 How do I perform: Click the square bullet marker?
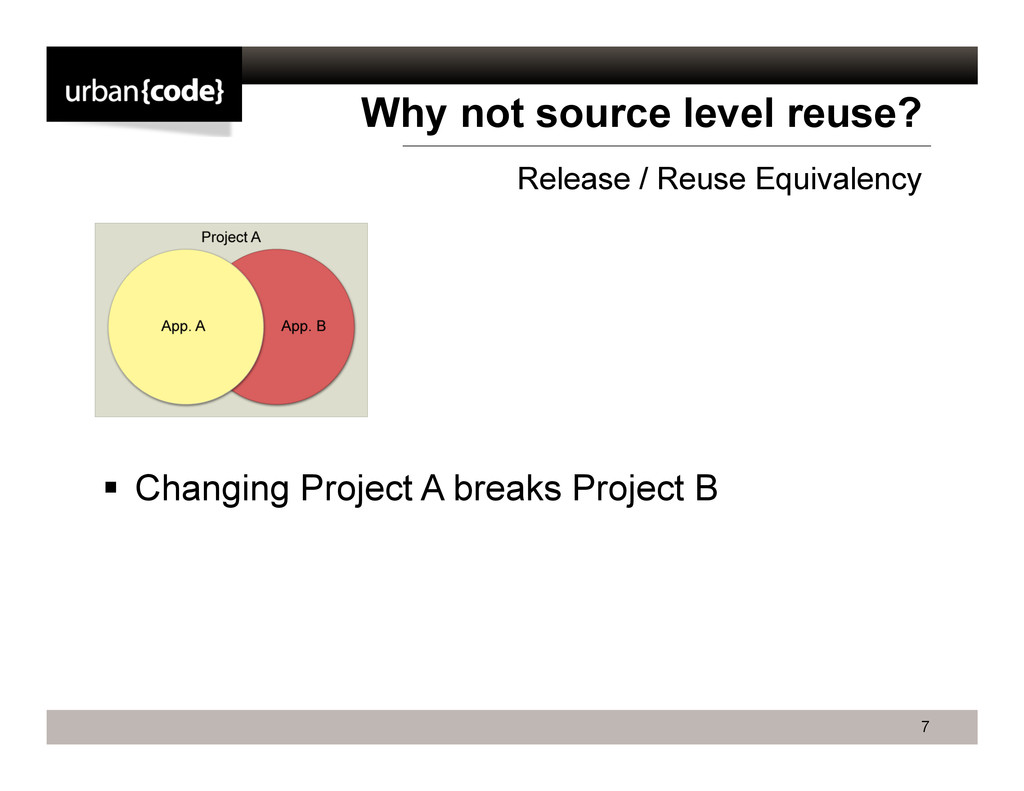110,487
